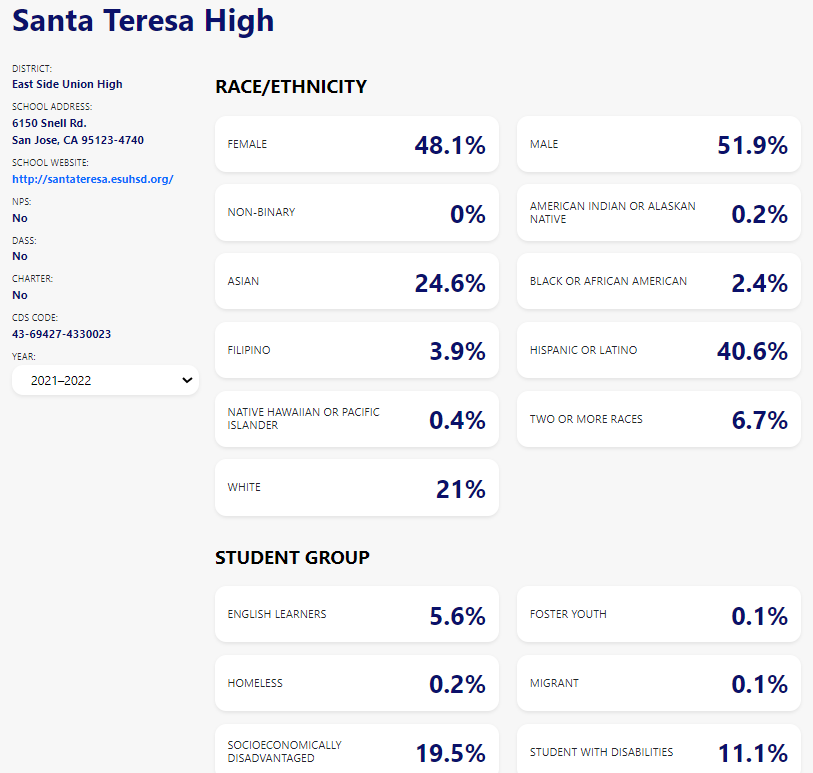Viewport: 813px width, 773px height.
Task: Click the Migrant 0.1% card
Action: click(x=658, y=683)
